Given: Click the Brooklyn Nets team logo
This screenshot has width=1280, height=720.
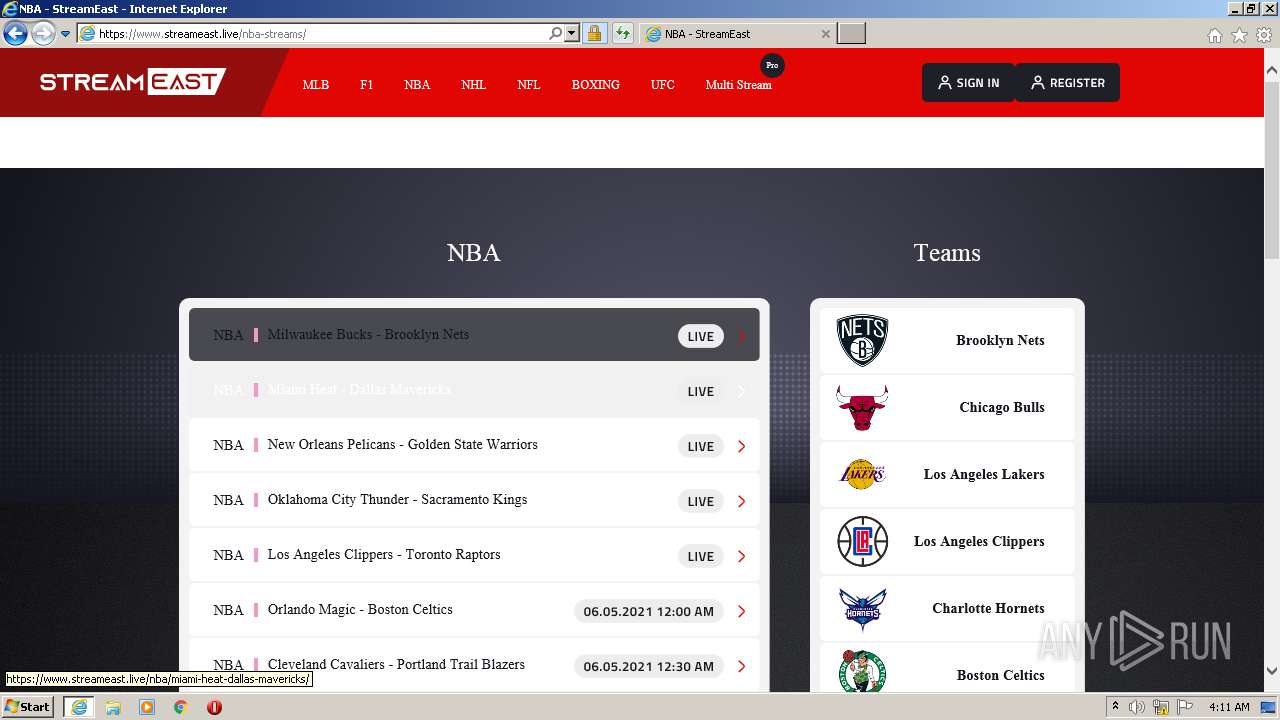Looking at the screenshot, I should 862,340.
